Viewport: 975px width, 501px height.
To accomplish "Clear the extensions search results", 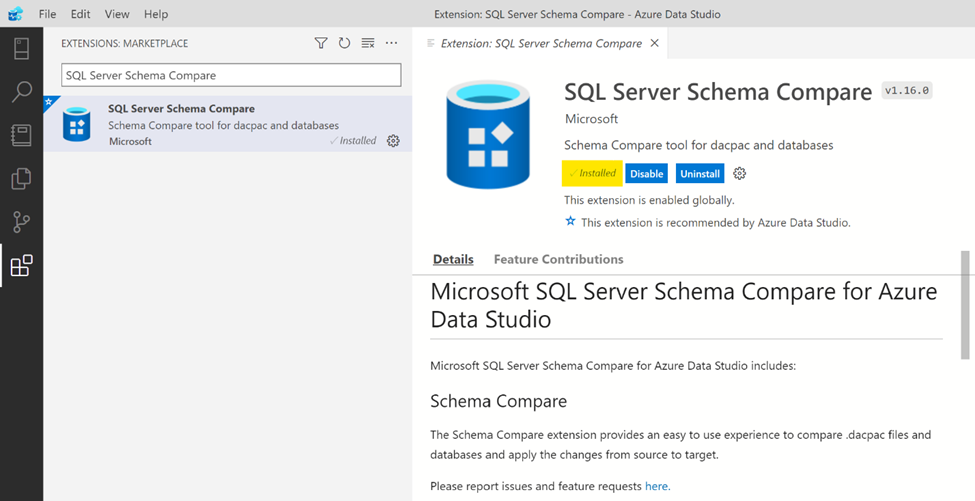I will pos(368,43).
